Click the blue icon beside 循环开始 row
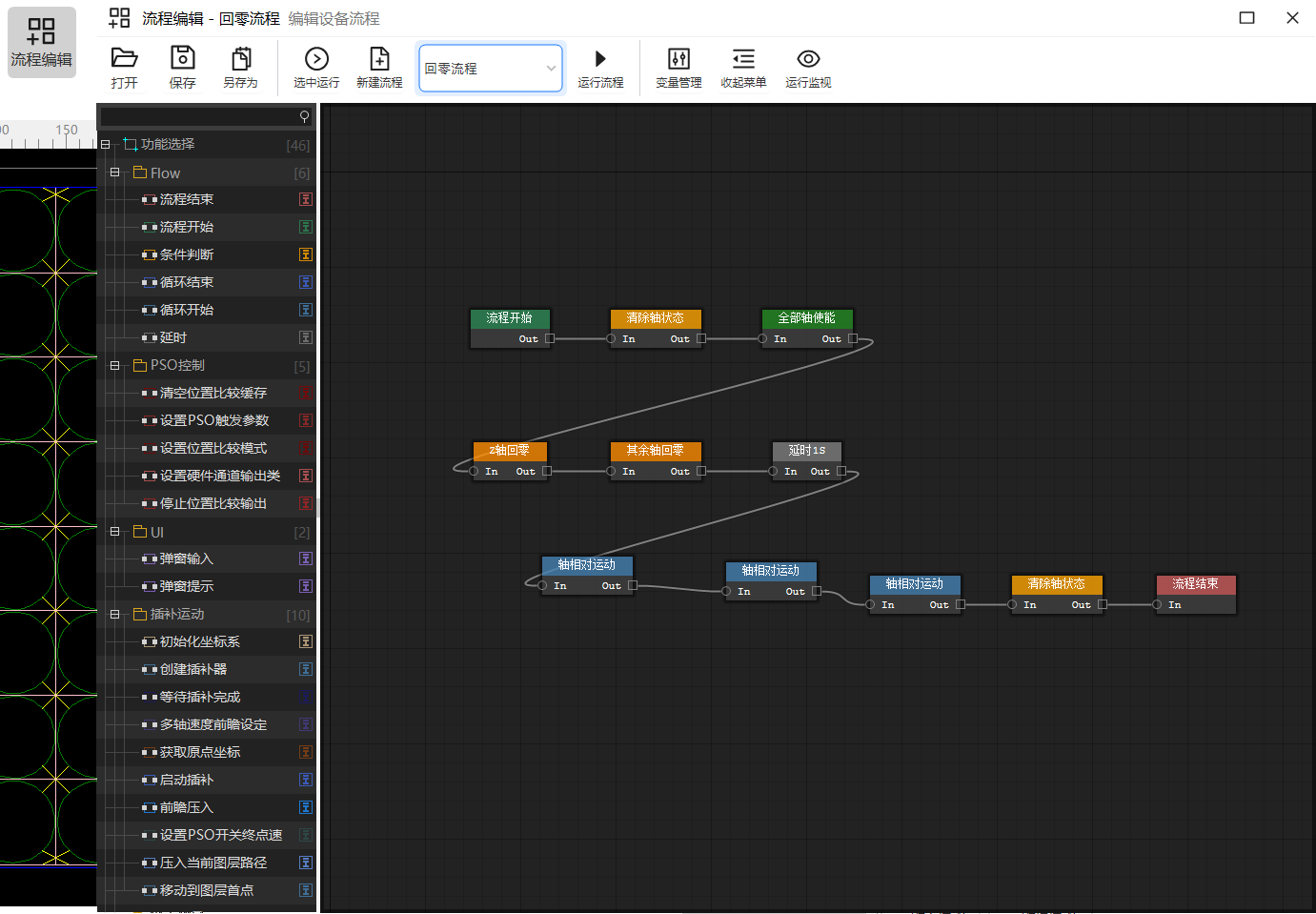 click(x=306, y=310)
